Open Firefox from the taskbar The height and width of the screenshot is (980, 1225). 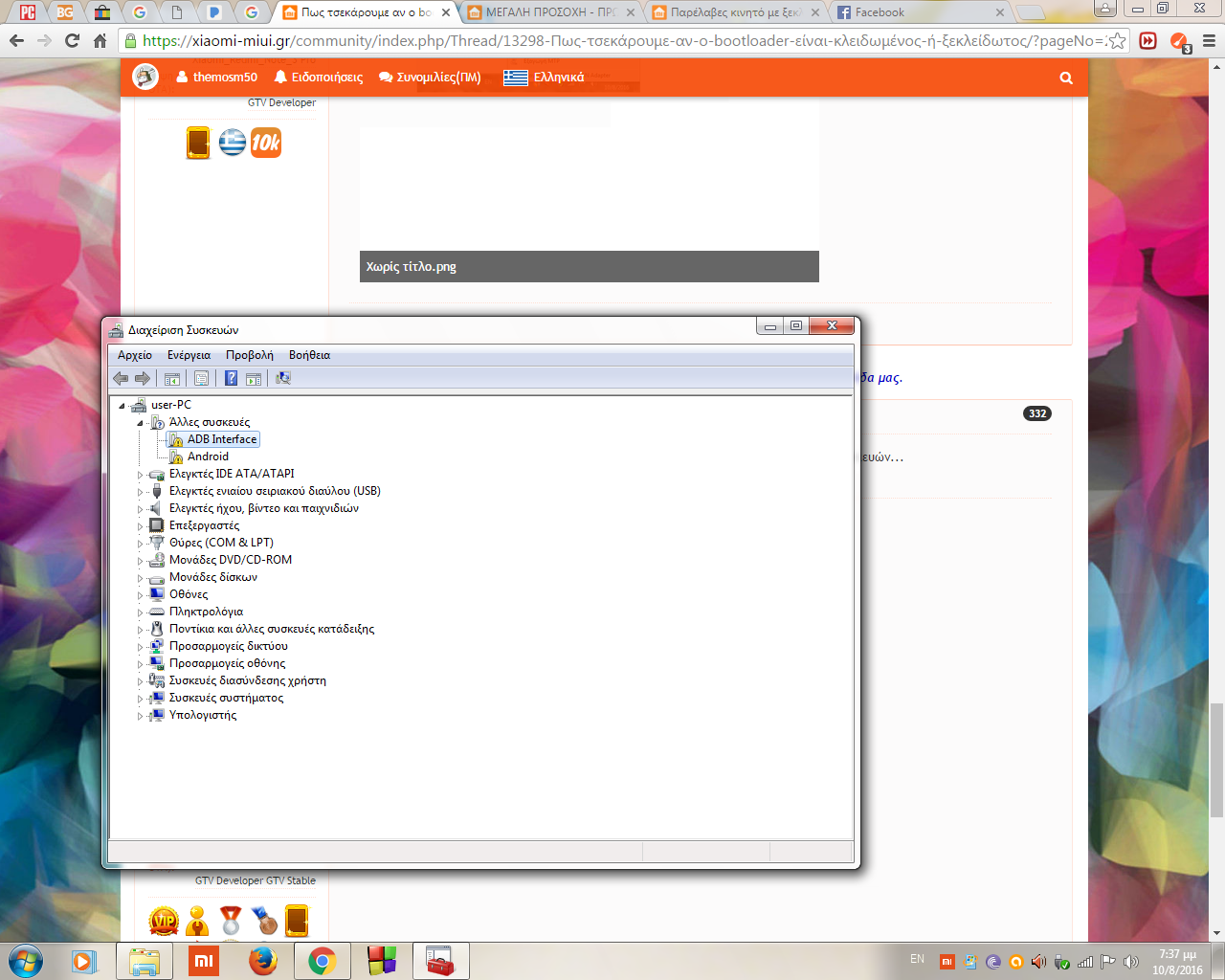(262, 960)
